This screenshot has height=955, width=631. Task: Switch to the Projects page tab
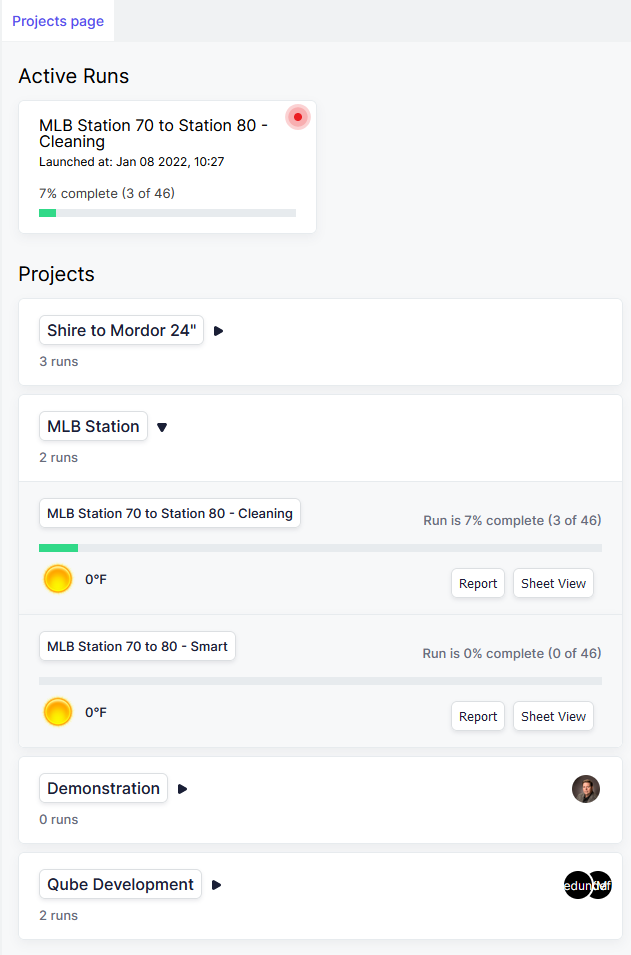coord(58,21)
